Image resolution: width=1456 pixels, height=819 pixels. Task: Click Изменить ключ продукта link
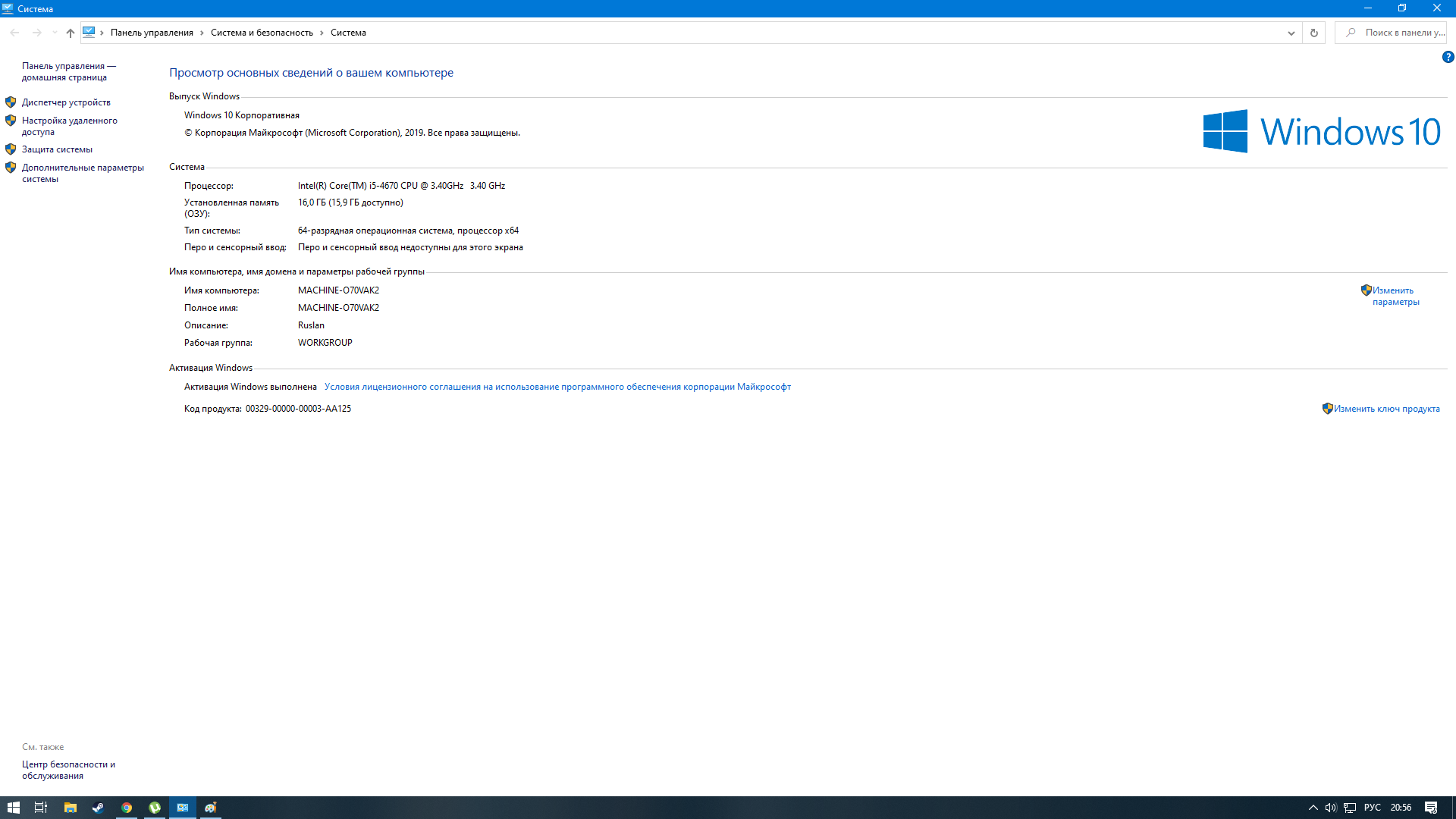(1386, 409)
